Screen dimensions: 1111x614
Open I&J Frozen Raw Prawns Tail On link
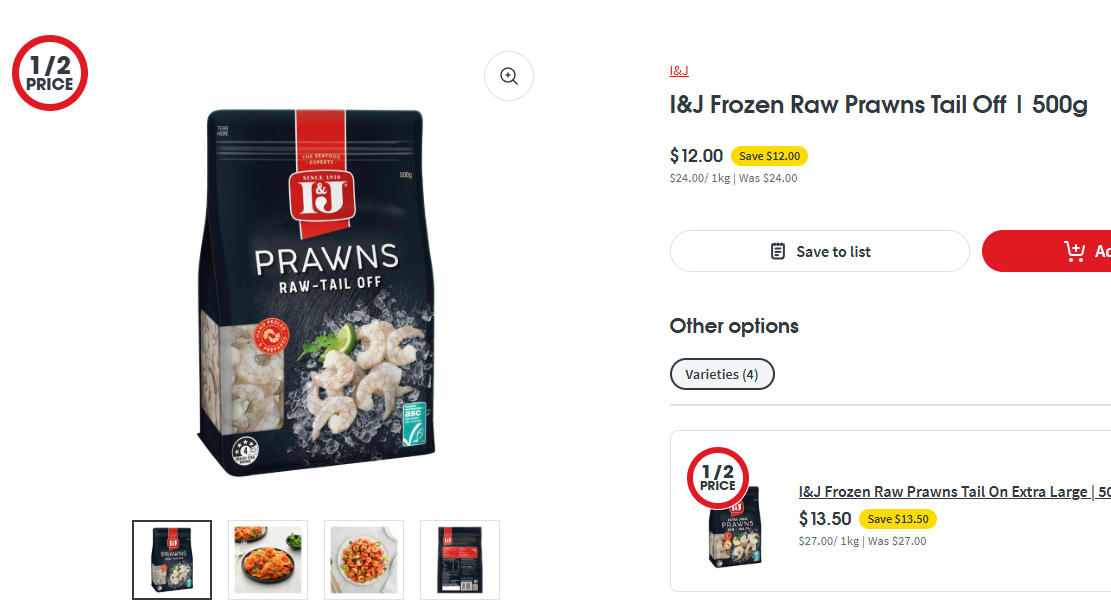[954, 491]
